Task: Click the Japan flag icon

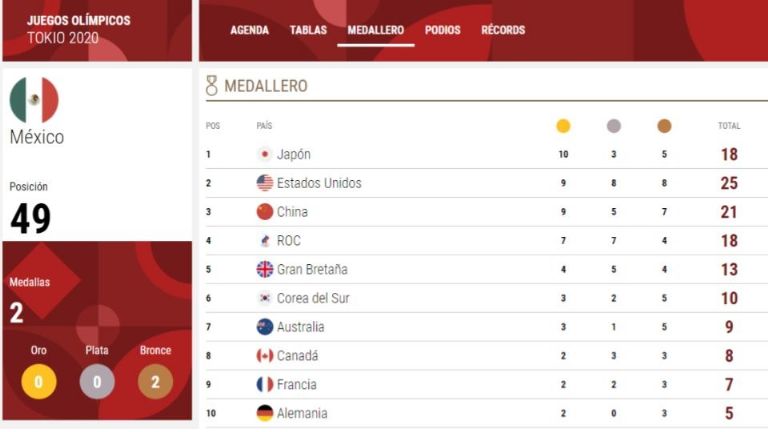Action: [265, 154]
